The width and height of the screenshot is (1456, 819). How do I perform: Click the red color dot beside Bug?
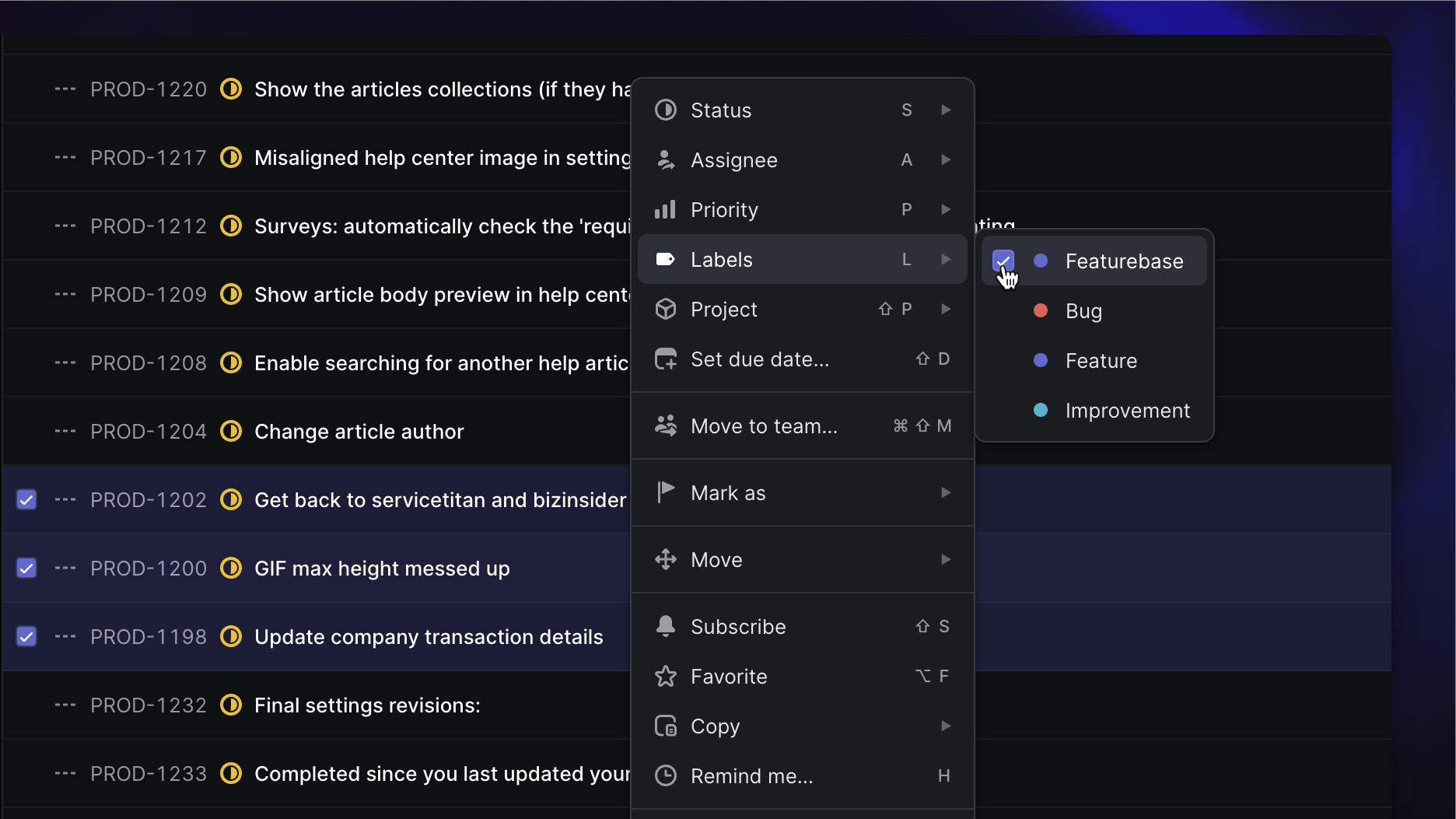1040,311
